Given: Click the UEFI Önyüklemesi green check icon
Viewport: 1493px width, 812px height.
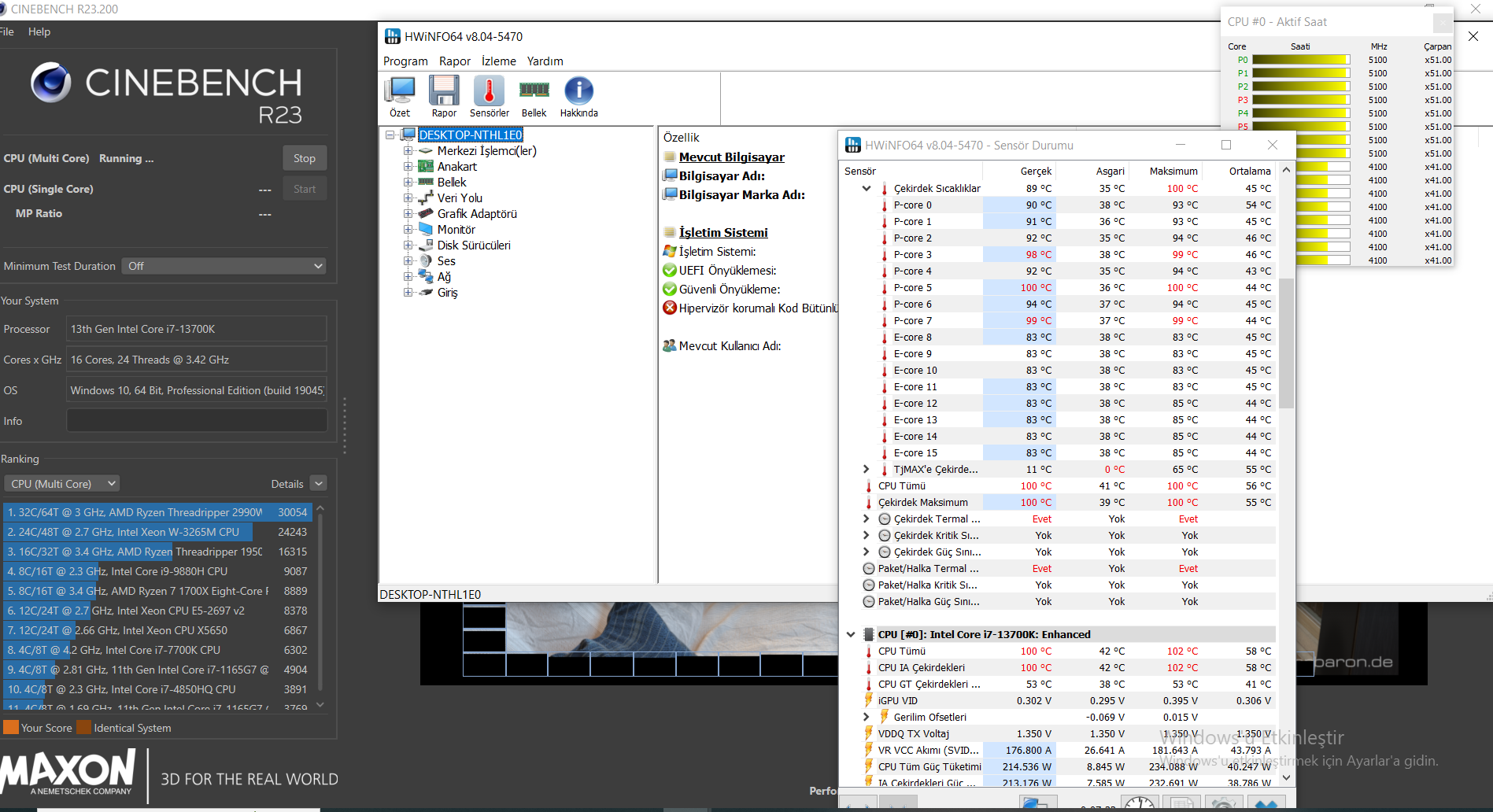Looking at the screenshot, I should click(670, 270).
